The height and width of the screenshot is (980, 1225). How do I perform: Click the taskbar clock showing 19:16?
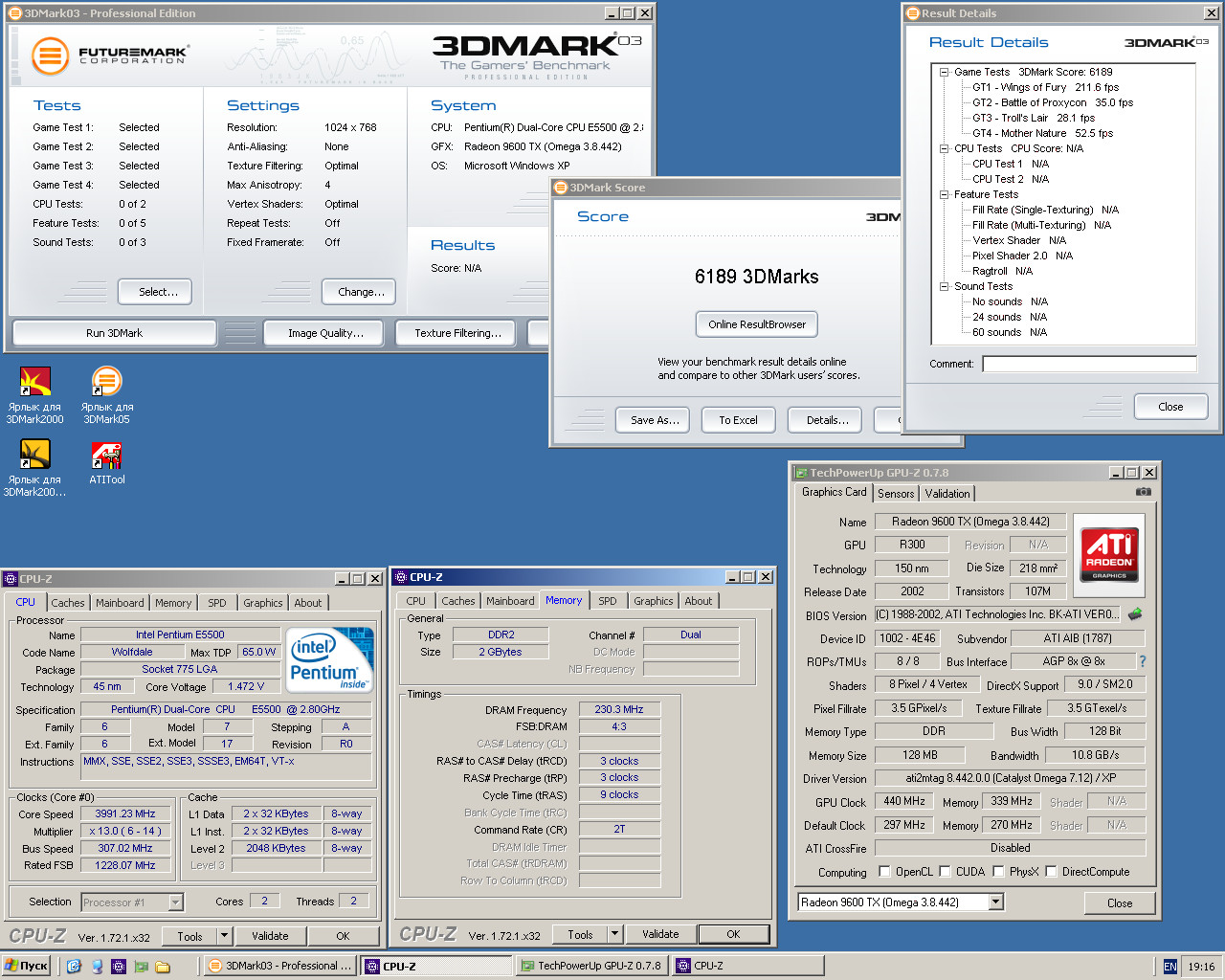(x=1201, y=967)
